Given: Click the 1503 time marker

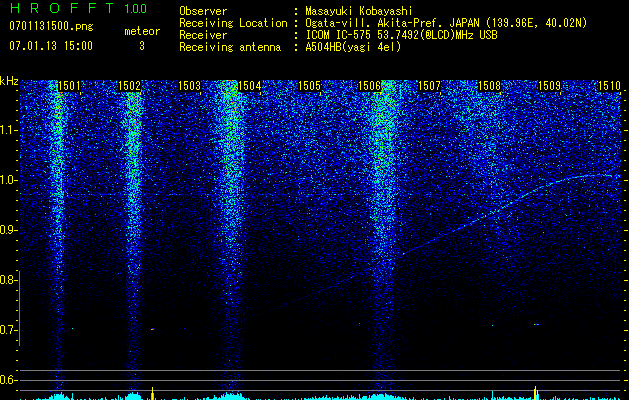Looking at the screenshot, I should tap(189, 86).
